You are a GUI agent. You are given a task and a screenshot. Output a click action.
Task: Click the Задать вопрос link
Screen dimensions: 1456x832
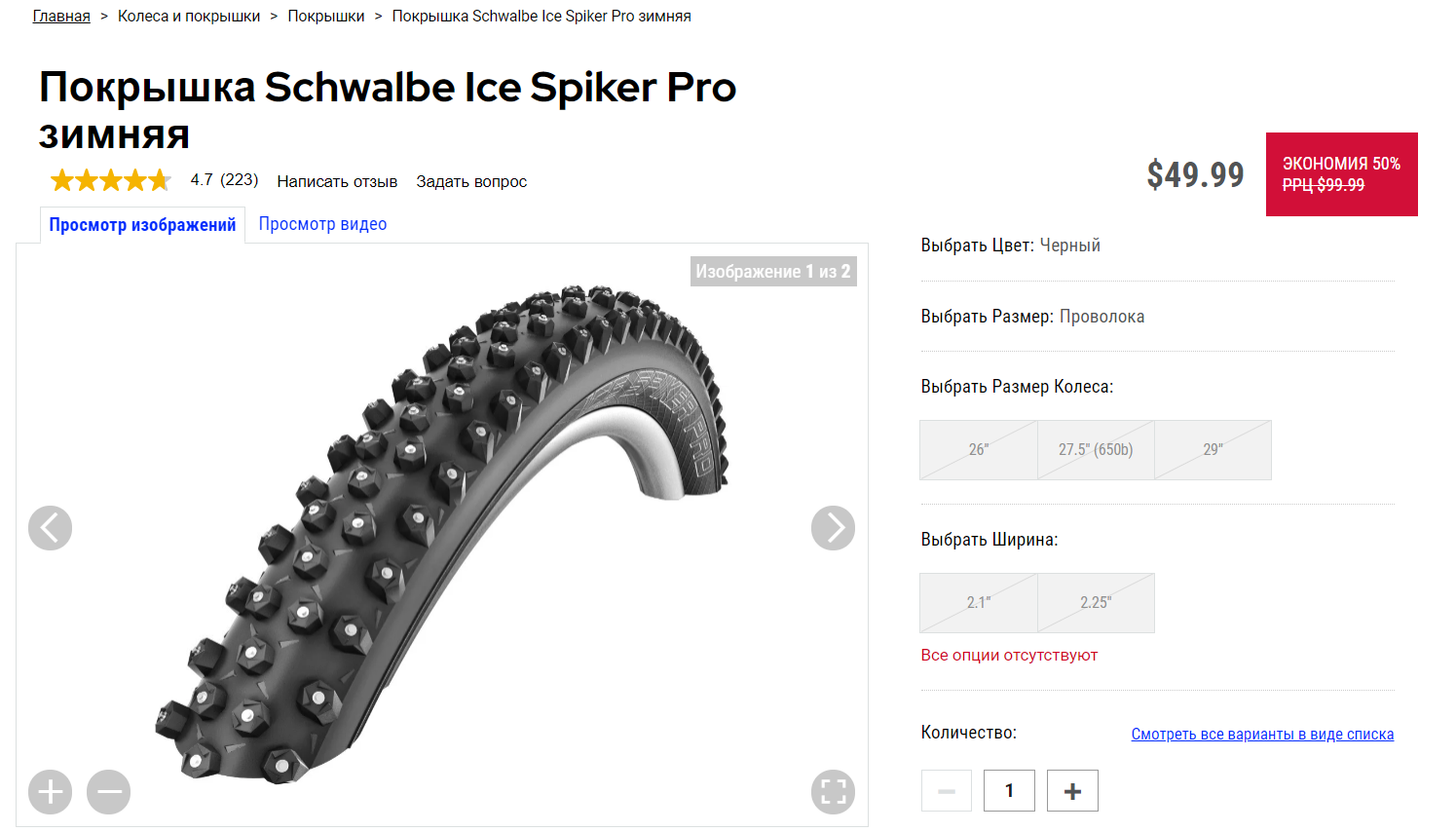471,181
